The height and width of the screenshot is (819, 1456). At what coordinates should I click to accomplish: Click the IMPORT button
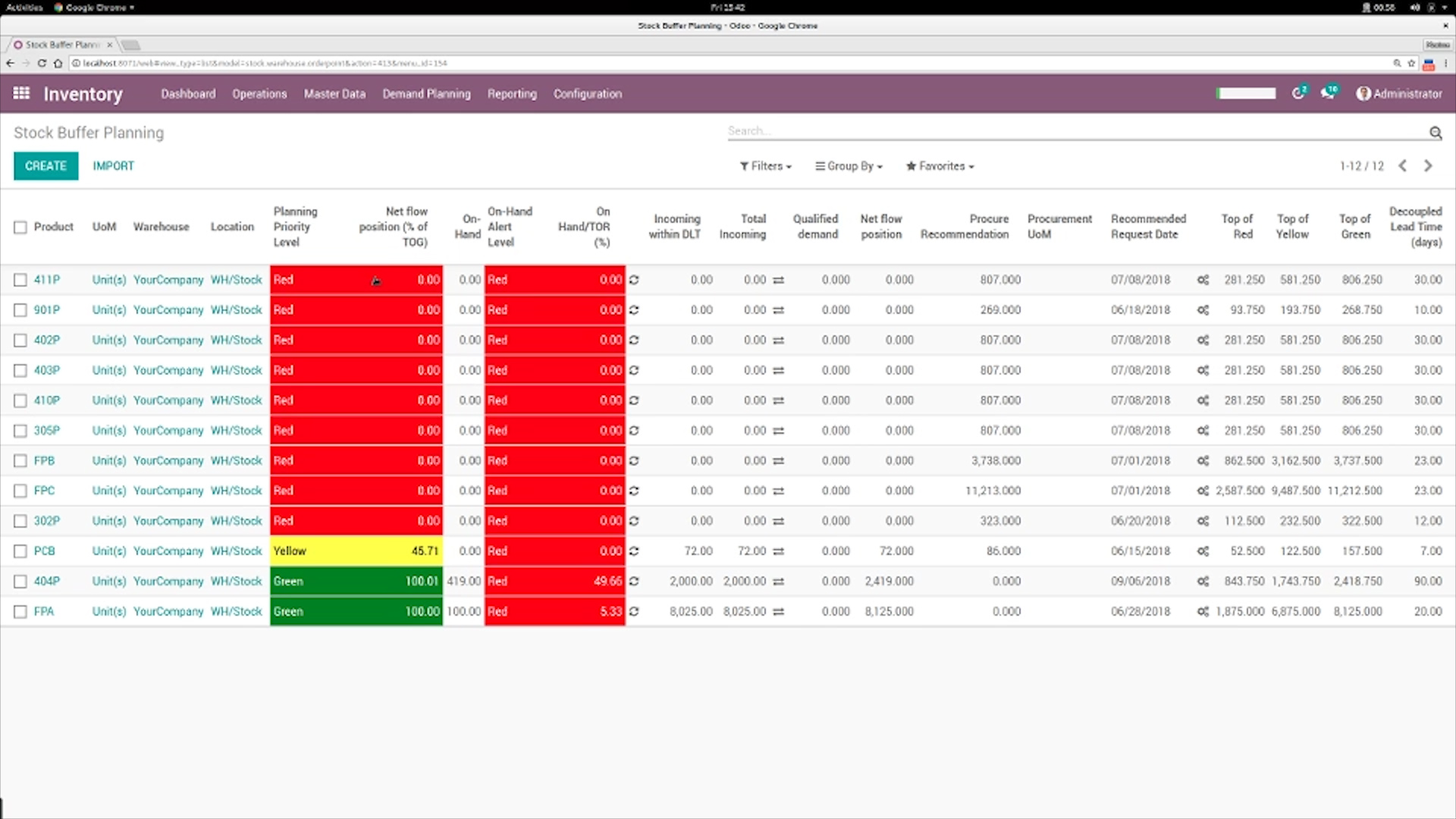click(x=113, y=165)
